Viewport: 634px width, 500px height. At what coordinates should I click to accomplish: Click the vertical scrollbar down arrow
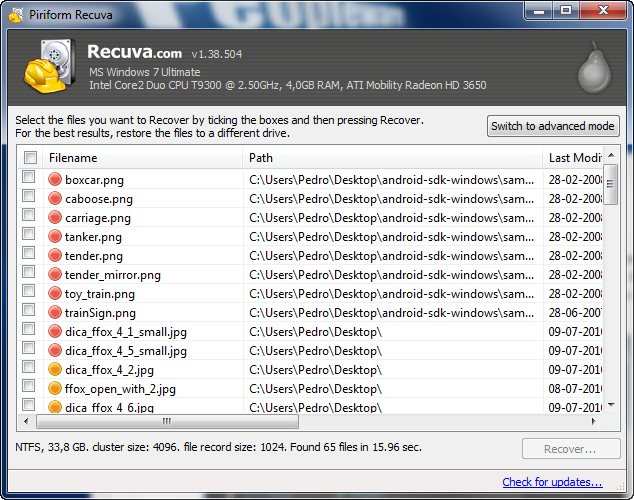tap(611, 405)
